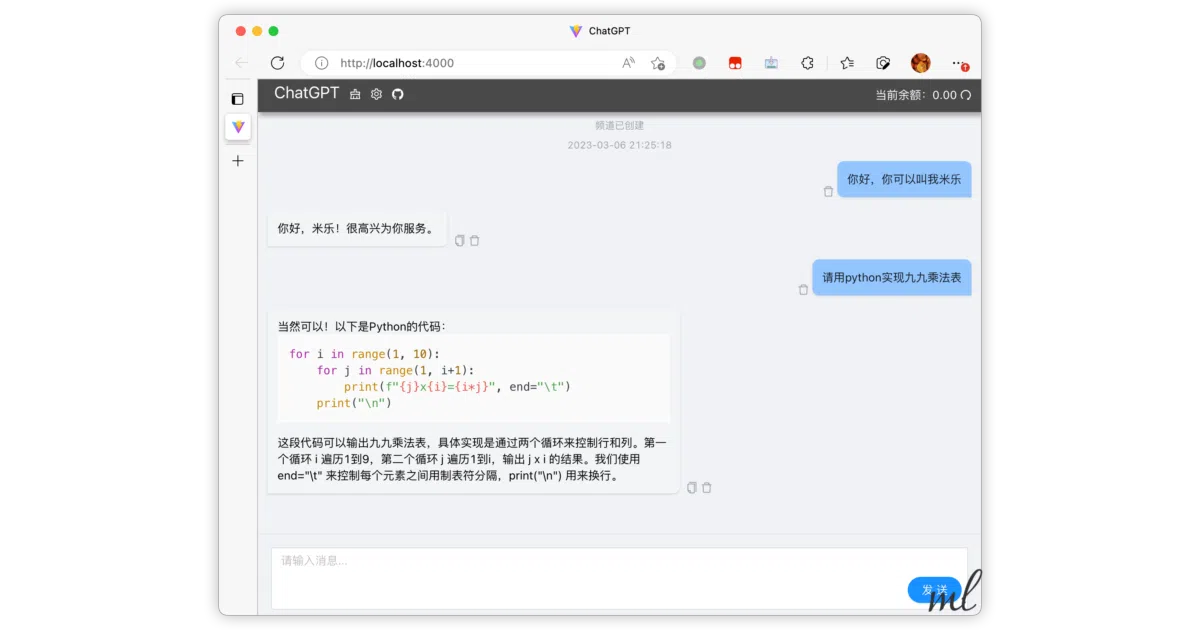Open the browser profile avatar
The height and width of the screenshot is (630, 1200).
[x=920, y=62]
